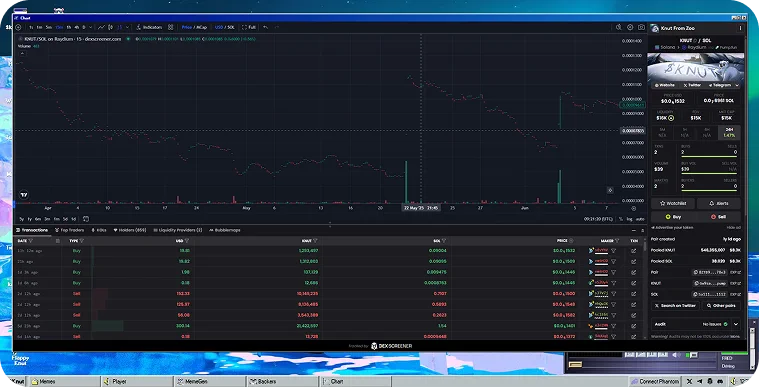
Task: Toggle Price / MCap chart mode
Action: [x=194, y=28]
